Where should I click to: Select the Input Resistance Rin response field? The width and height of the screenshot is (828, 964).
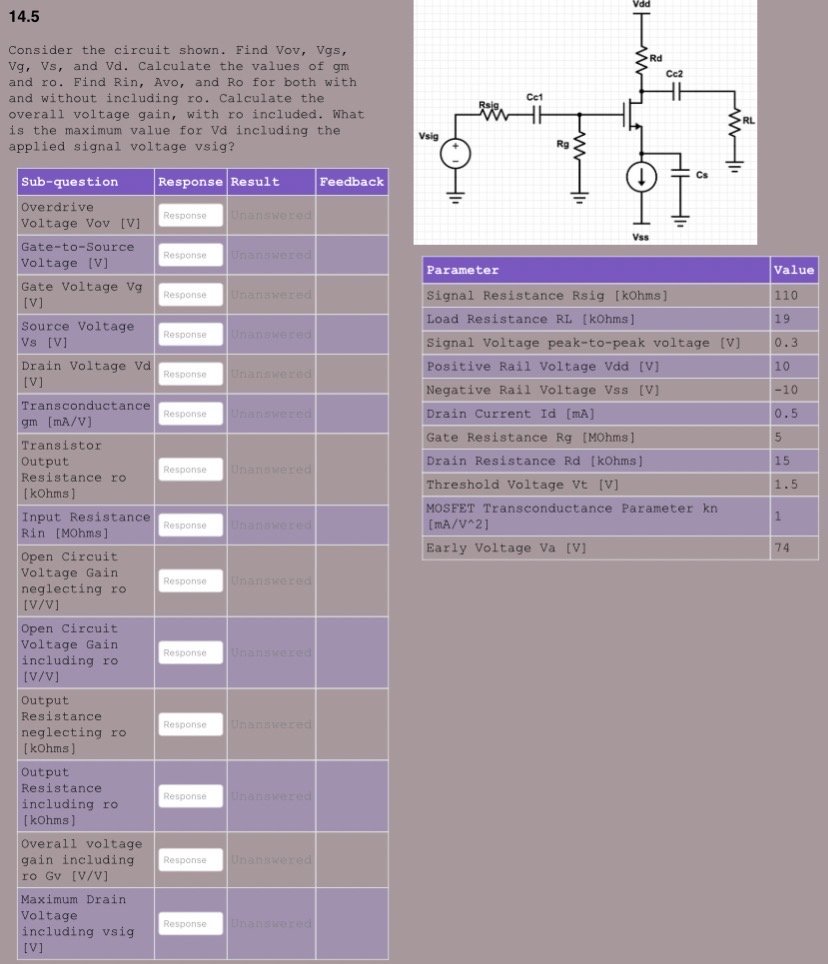[189, 524]
